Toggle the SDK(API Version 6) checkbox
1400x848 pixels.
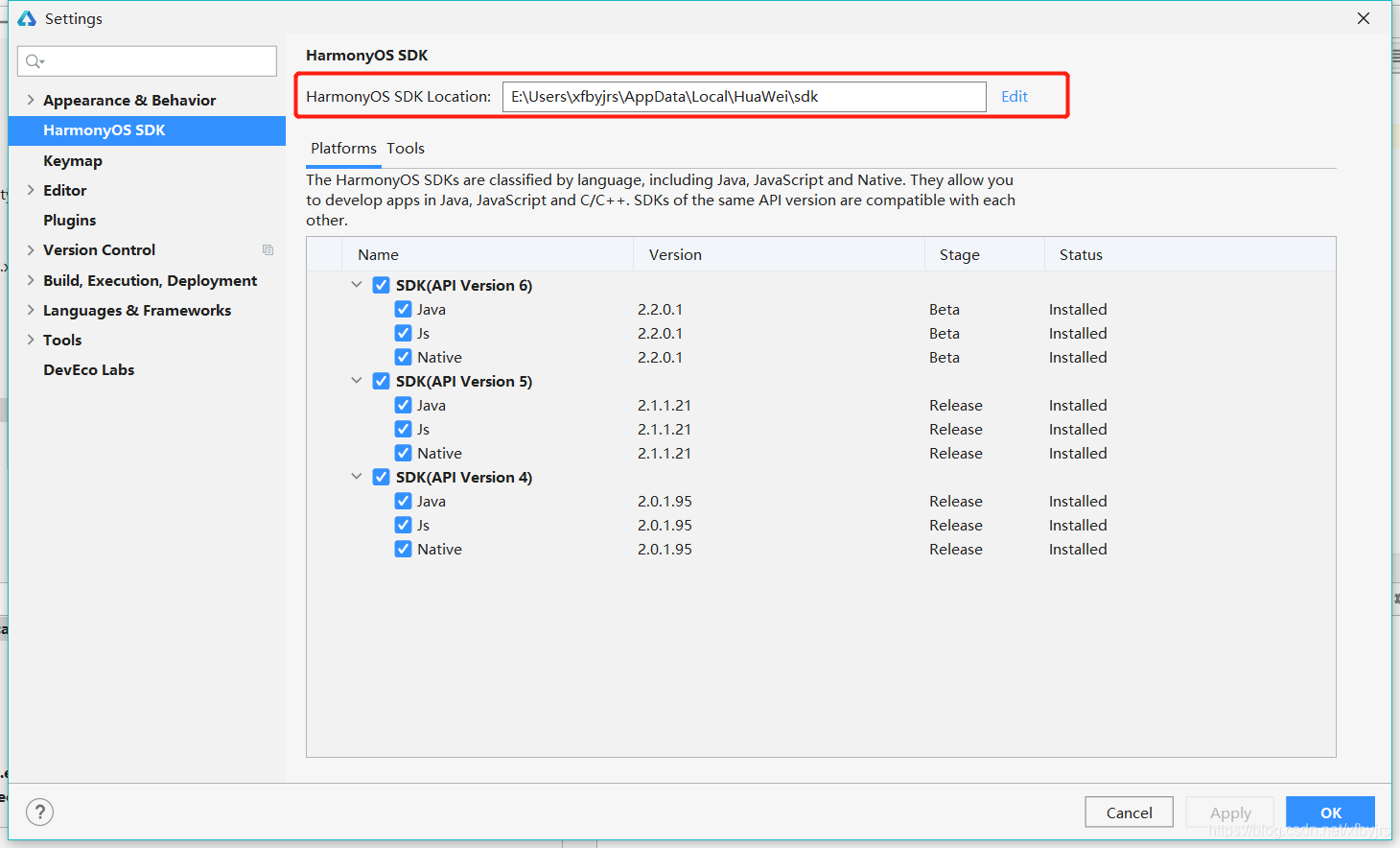pos(381,285)
